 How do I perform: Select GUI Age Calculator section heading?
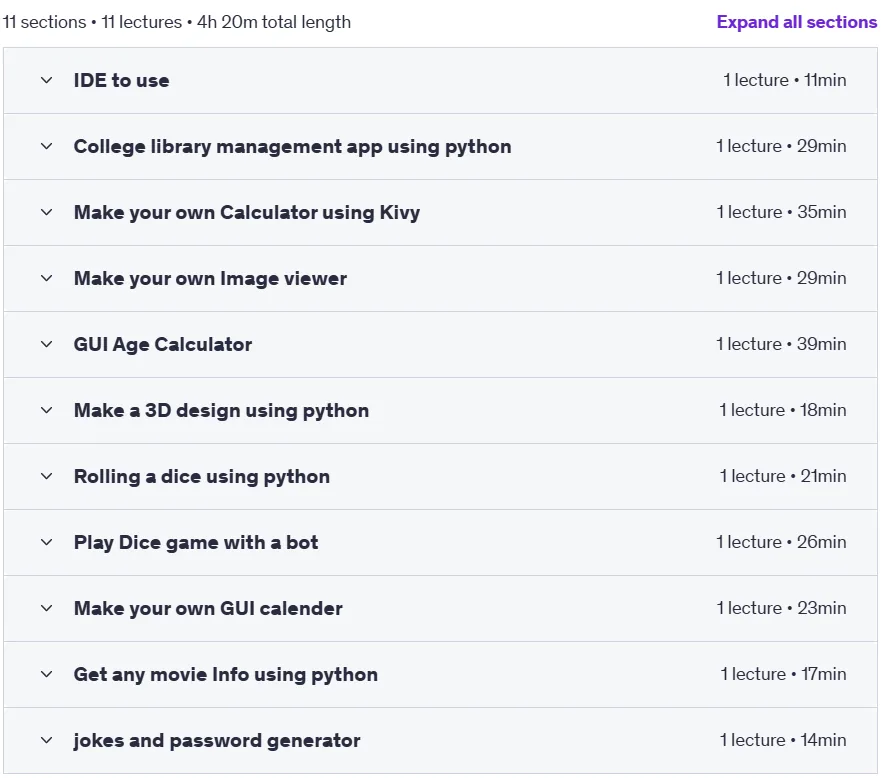pyautogui.click(x=163, y=344)
